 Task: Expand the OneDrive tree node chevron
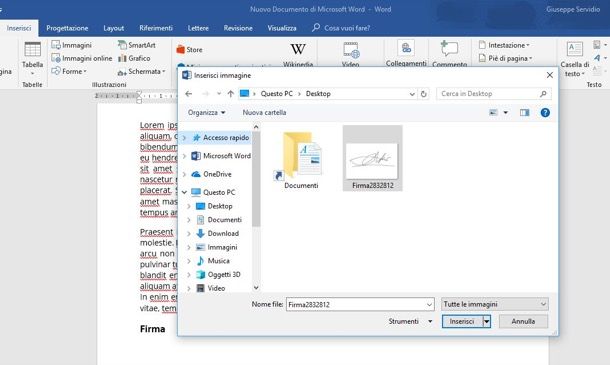point(184,174)
